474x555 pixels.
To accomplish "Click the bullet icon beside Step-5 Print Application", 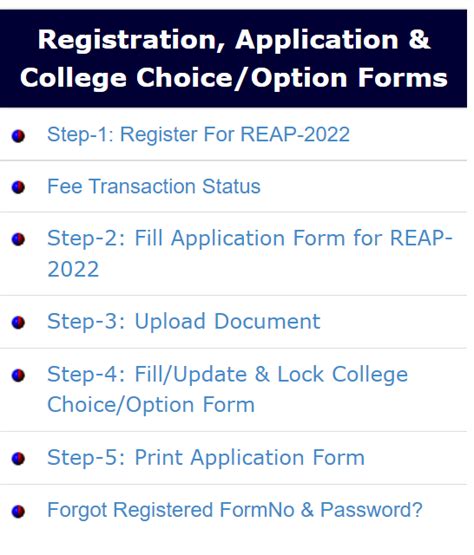I will [18, 459].
